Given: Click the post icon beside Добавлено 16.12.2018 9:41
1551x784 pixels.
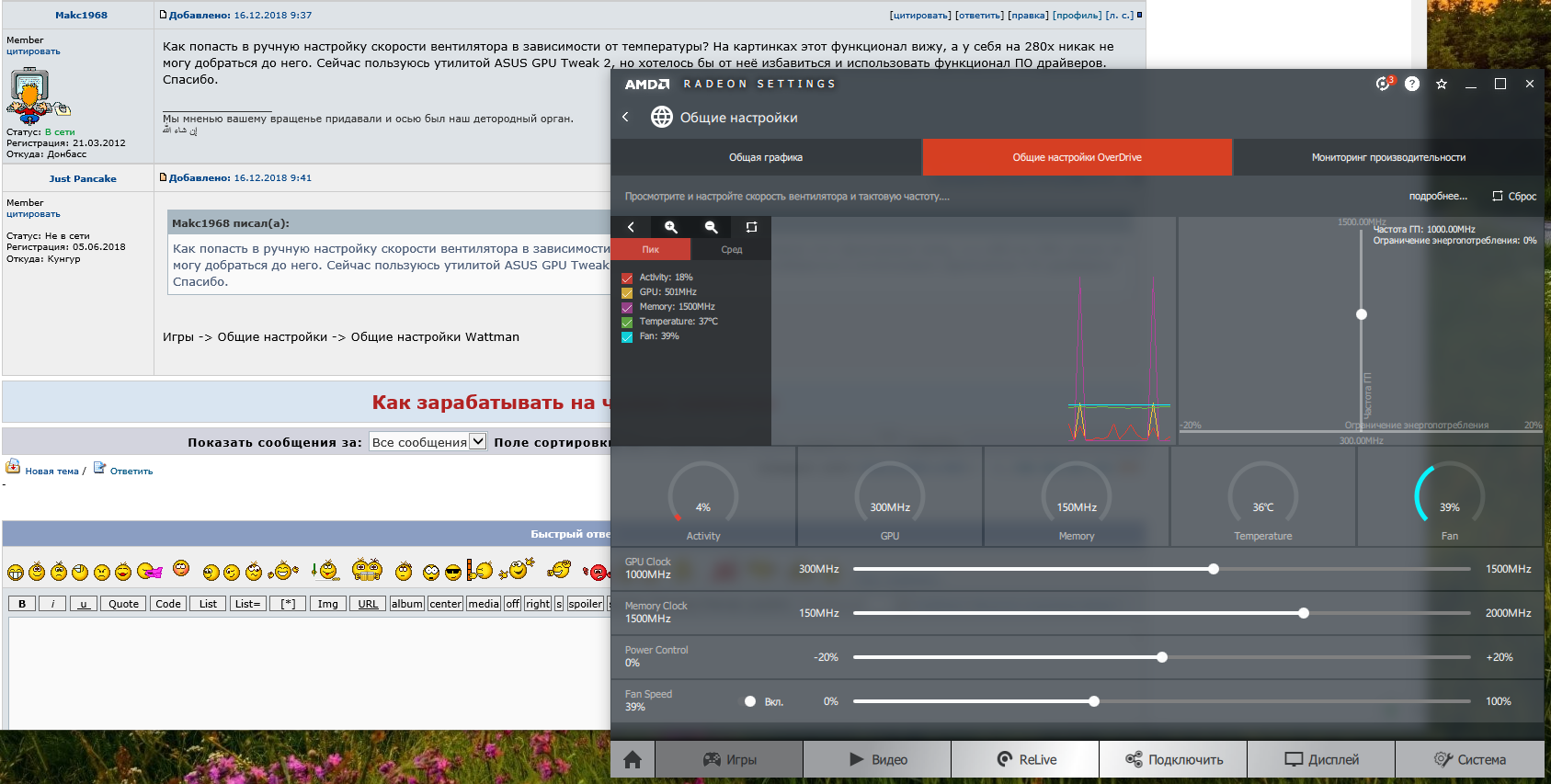Looking at the screenshot, I should pyautogui.click(x=164, y=177).
